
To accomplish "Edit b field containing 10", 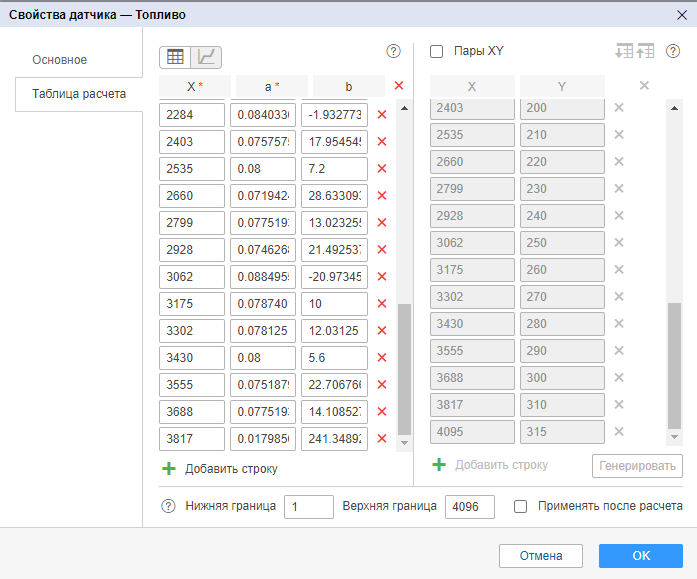I will click(x=334, y=304).
